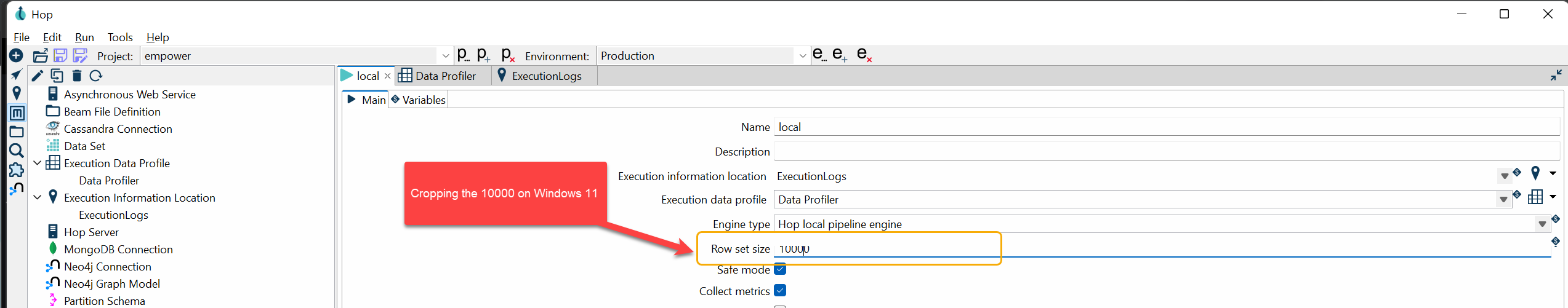Image resolution: width=1568 pixels, height=308 pixels.
Task: Click the table icon button for Data Profiler
Action: [1535, 197]
